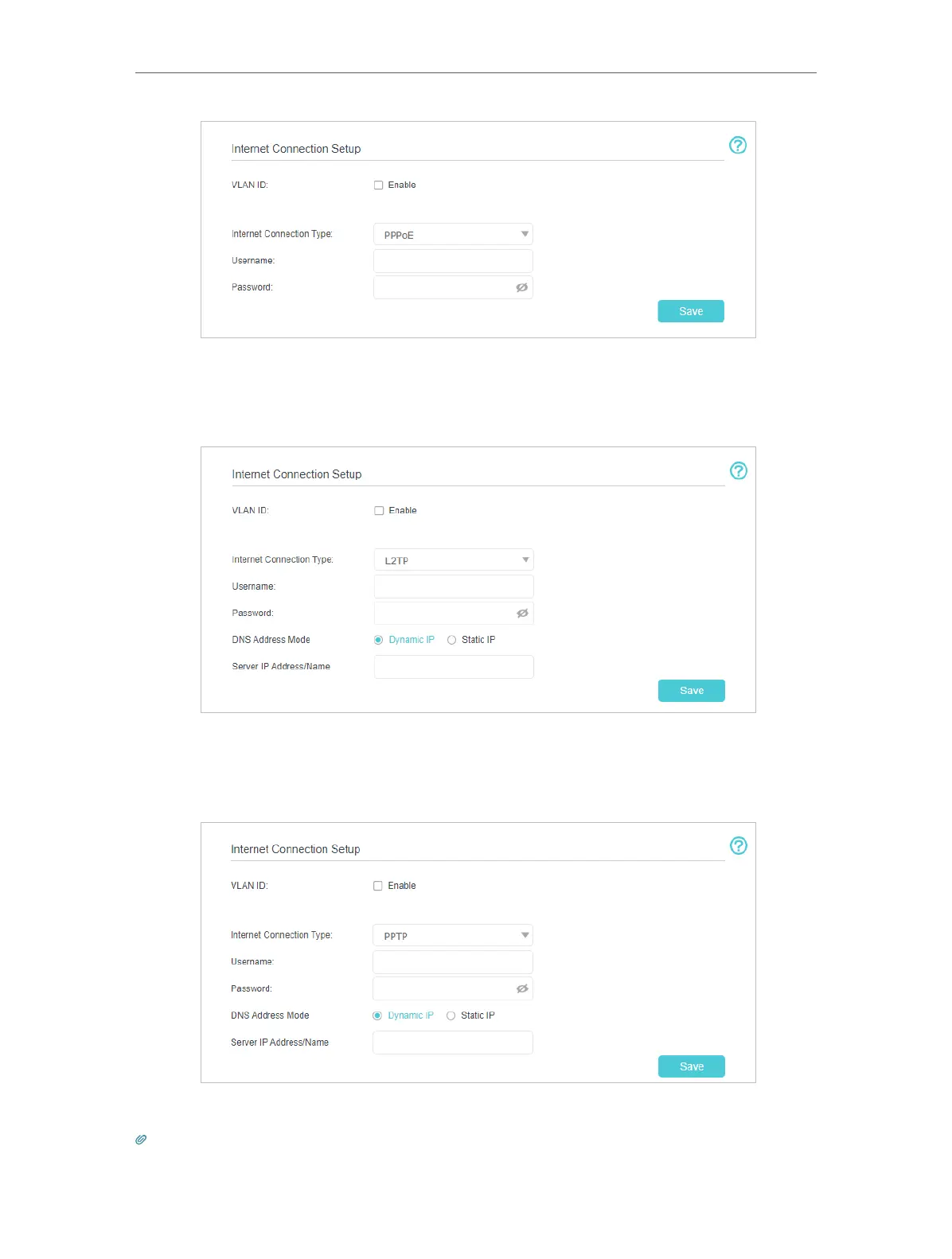
Task: Save the PPPoE connection settings
Action: coord(690,311)
